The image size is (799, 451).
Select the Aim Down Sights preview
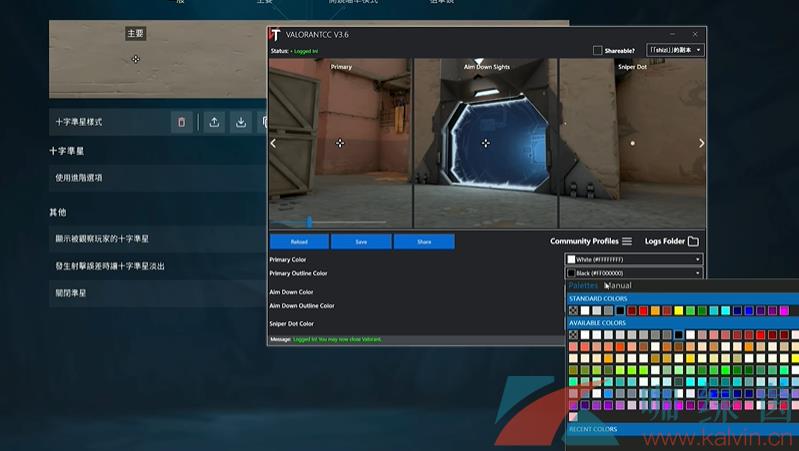click(486, 143)
